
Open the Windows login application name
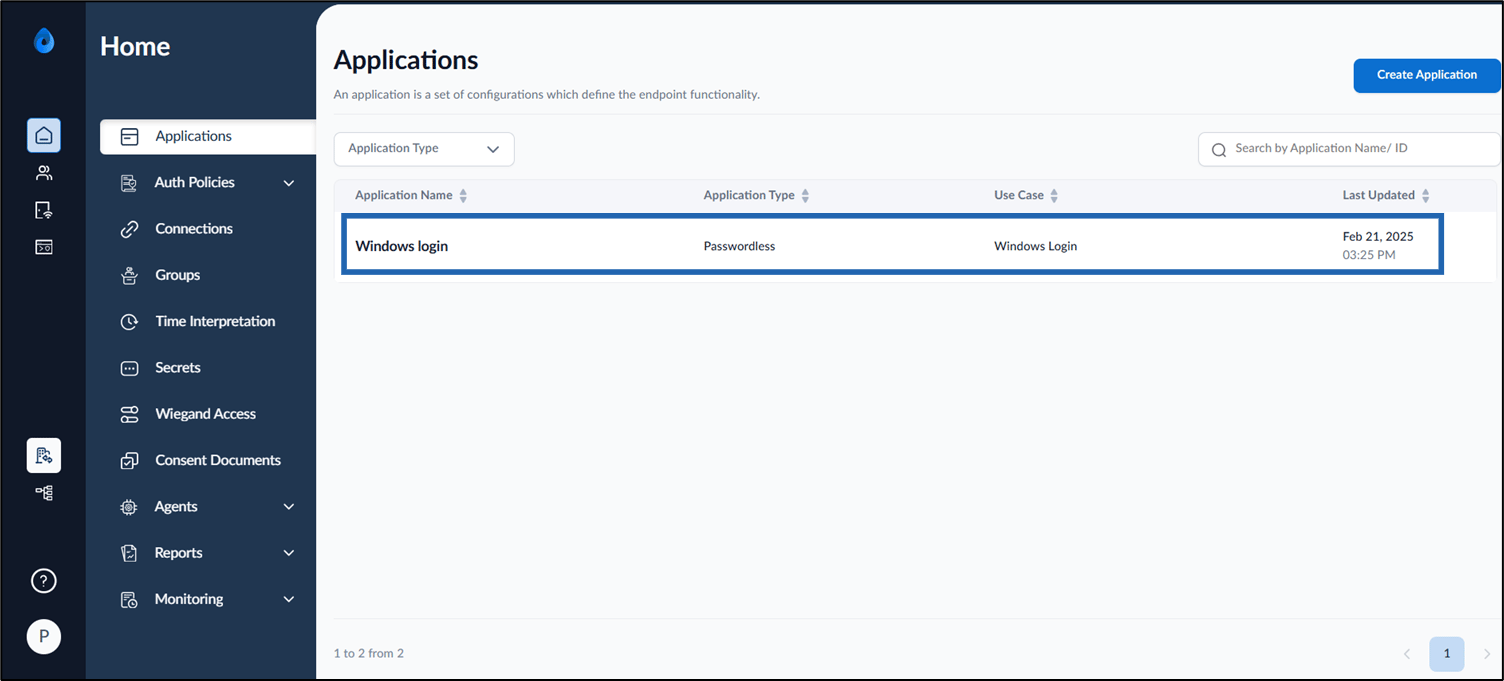[401, 246]
